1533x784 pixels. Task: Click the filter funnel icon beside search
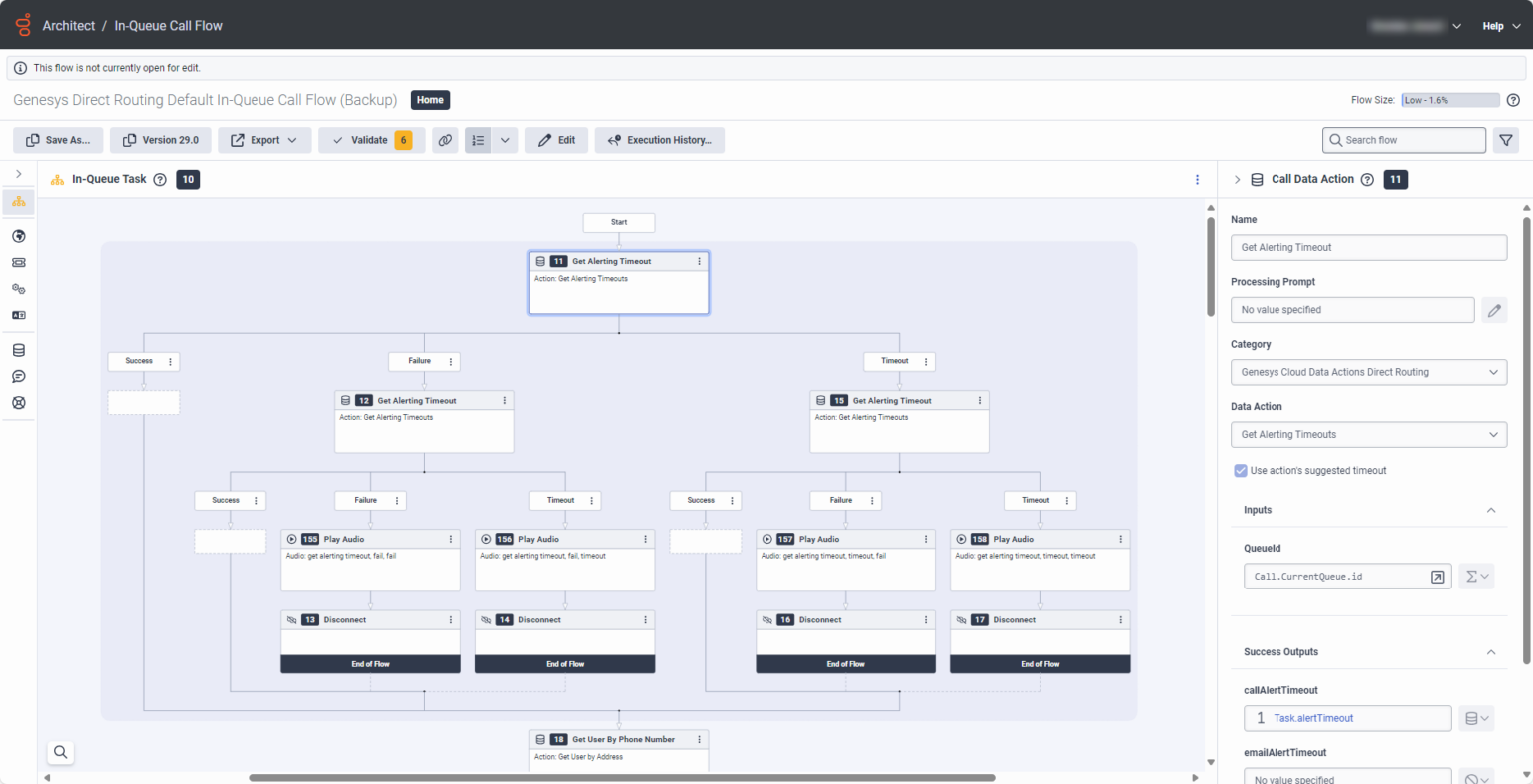pos(1505,141)
